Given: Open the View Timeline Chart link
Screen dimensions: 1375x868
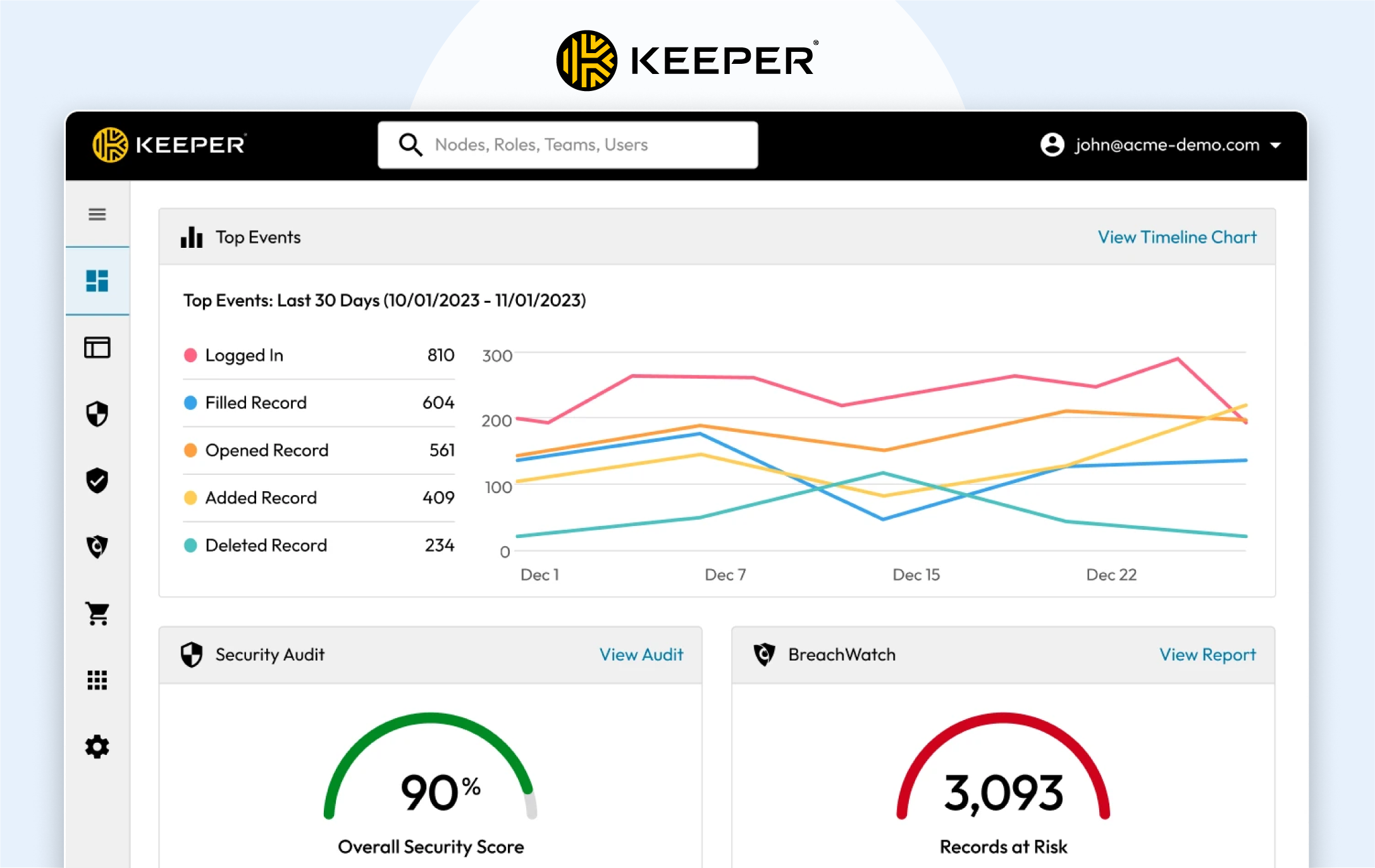Looking at the screenshot, I should pos(1177,237).
